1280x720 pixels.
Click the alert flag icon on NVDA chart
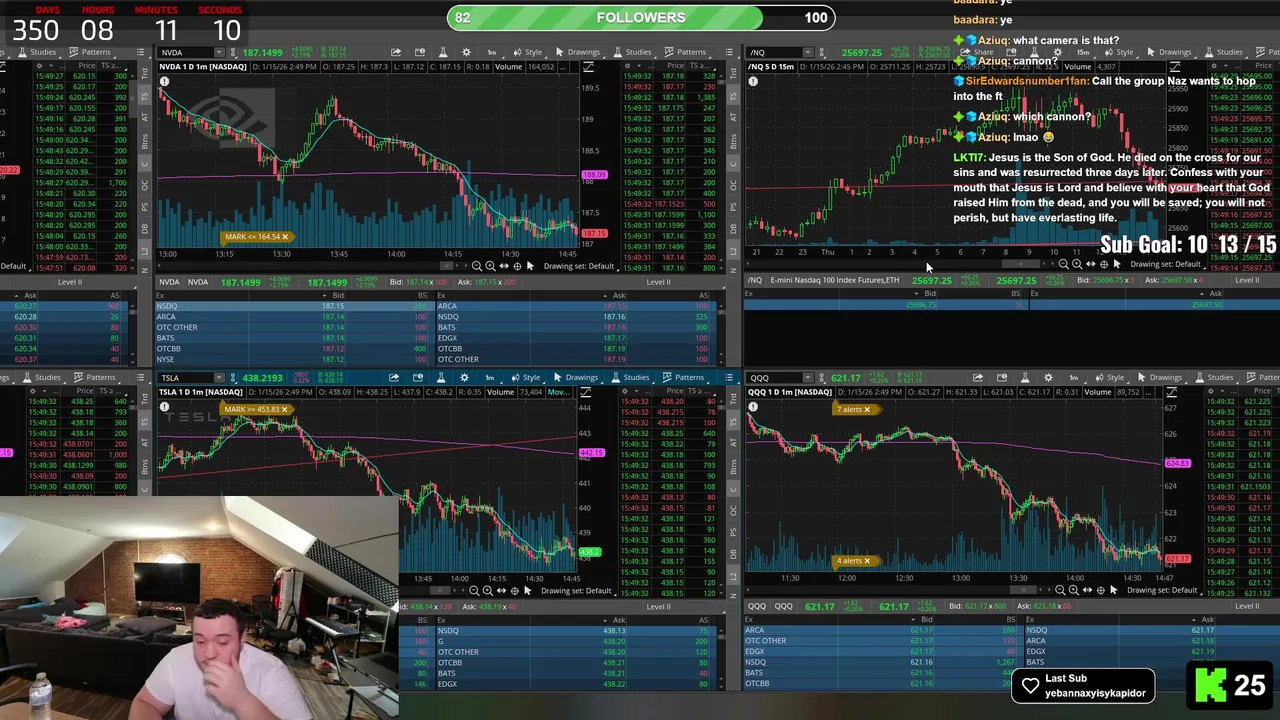coord(420,52)
